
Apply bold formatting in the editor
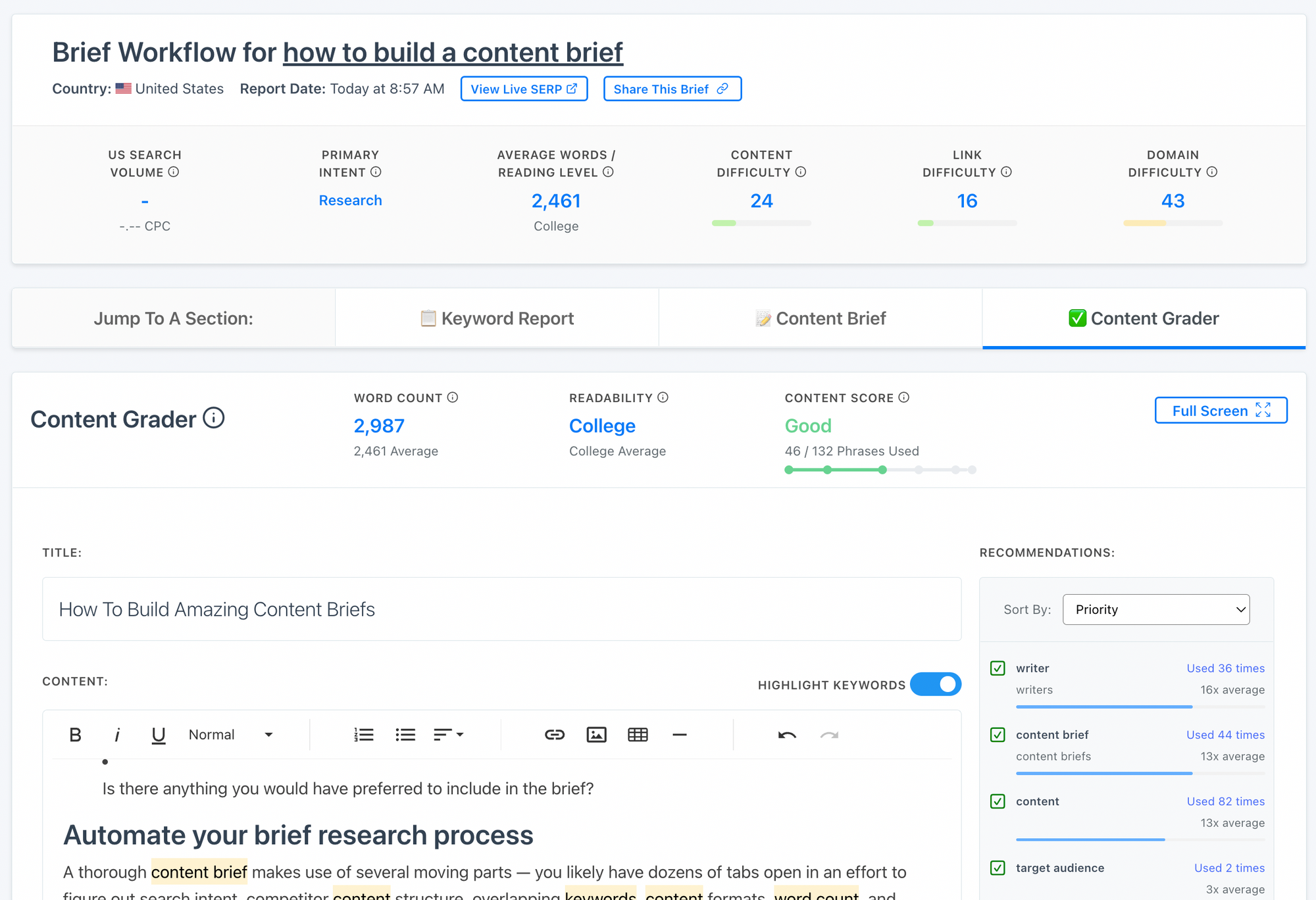[76, 735]
